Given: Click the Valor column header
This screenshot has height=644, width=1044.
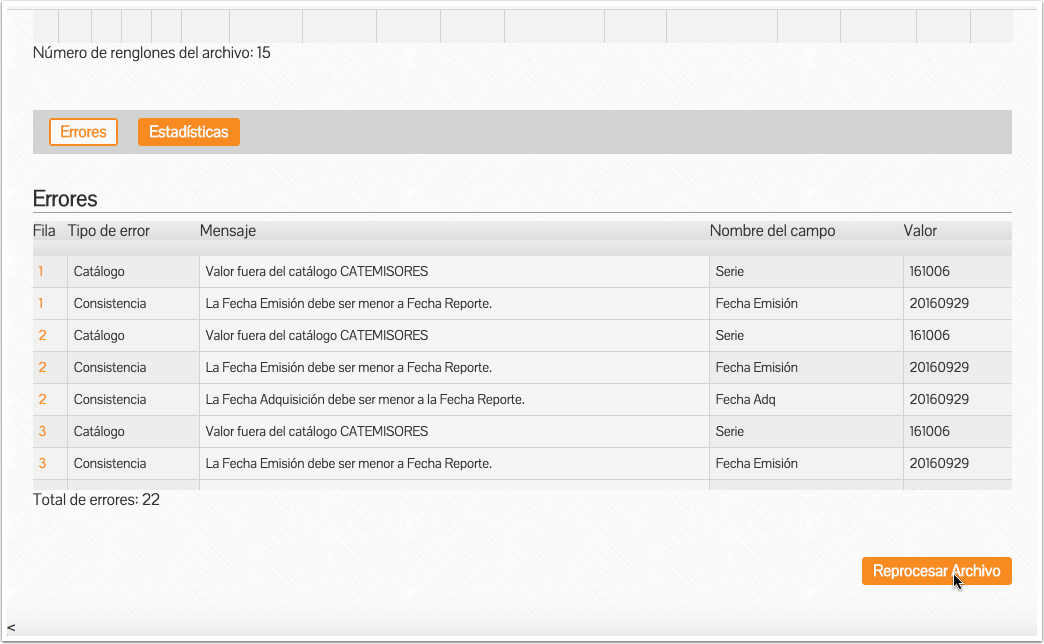Looking at the screenshot, I should (x=920, y=231).
